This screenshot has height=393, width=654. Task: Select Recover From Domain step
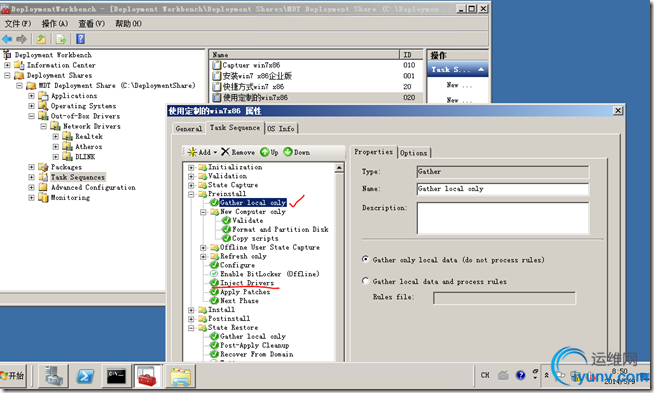(x=257, y=354)
